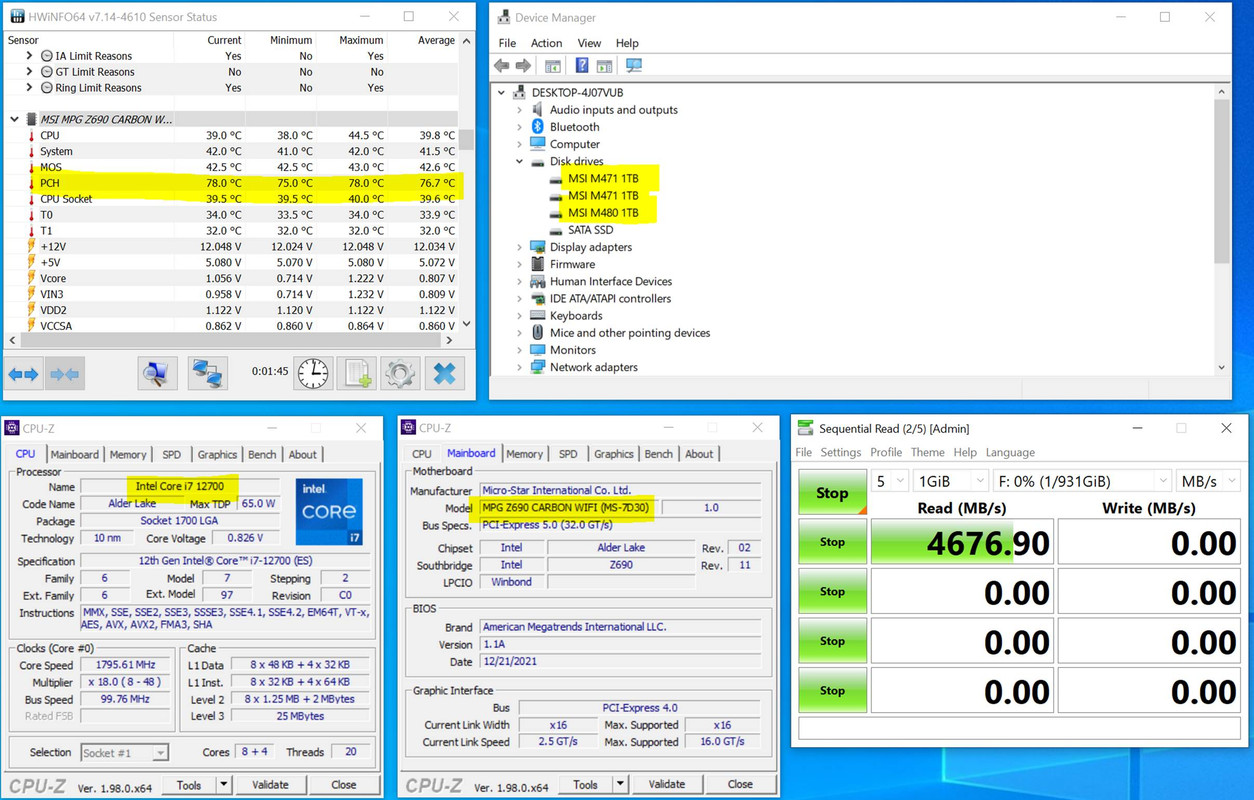
Task: Open View menu in Device Manager
Action: pos(589,43)
